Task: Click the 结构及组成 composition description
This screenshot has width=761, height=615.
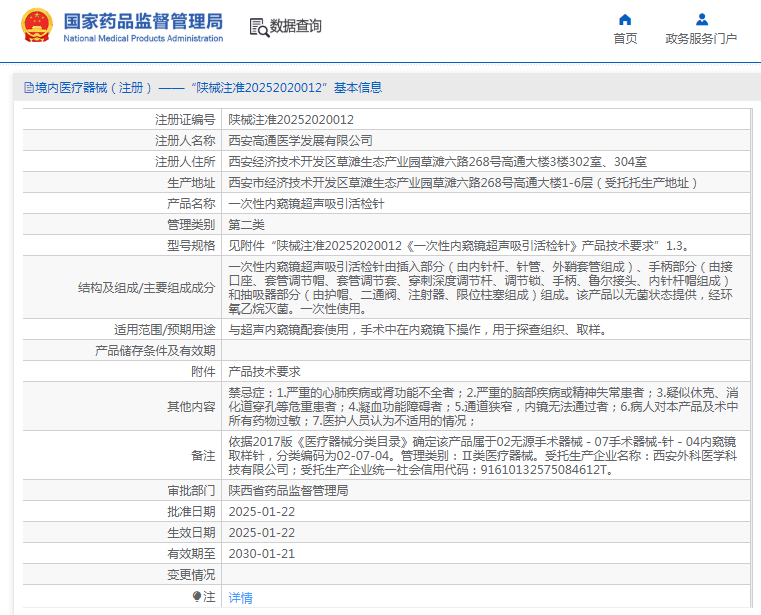Action: tap(480, 287)
